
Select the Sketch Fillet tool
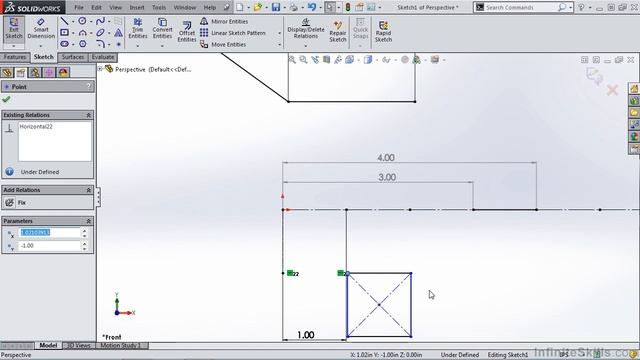coord(100,44)
